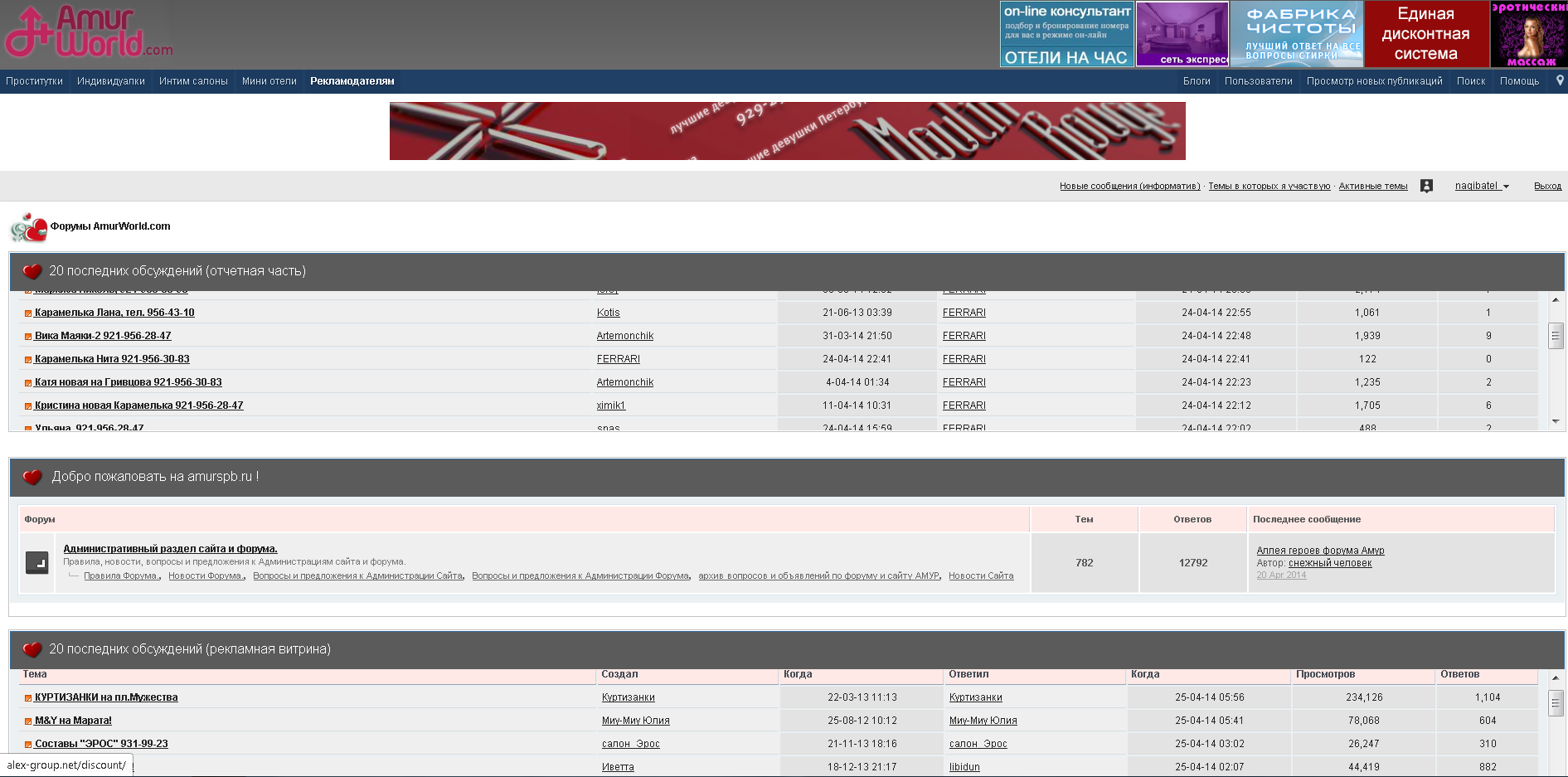Screen dimensions: 1568x777
Task: Click the AmurWorld.com logo
Action: click(88, 33)
